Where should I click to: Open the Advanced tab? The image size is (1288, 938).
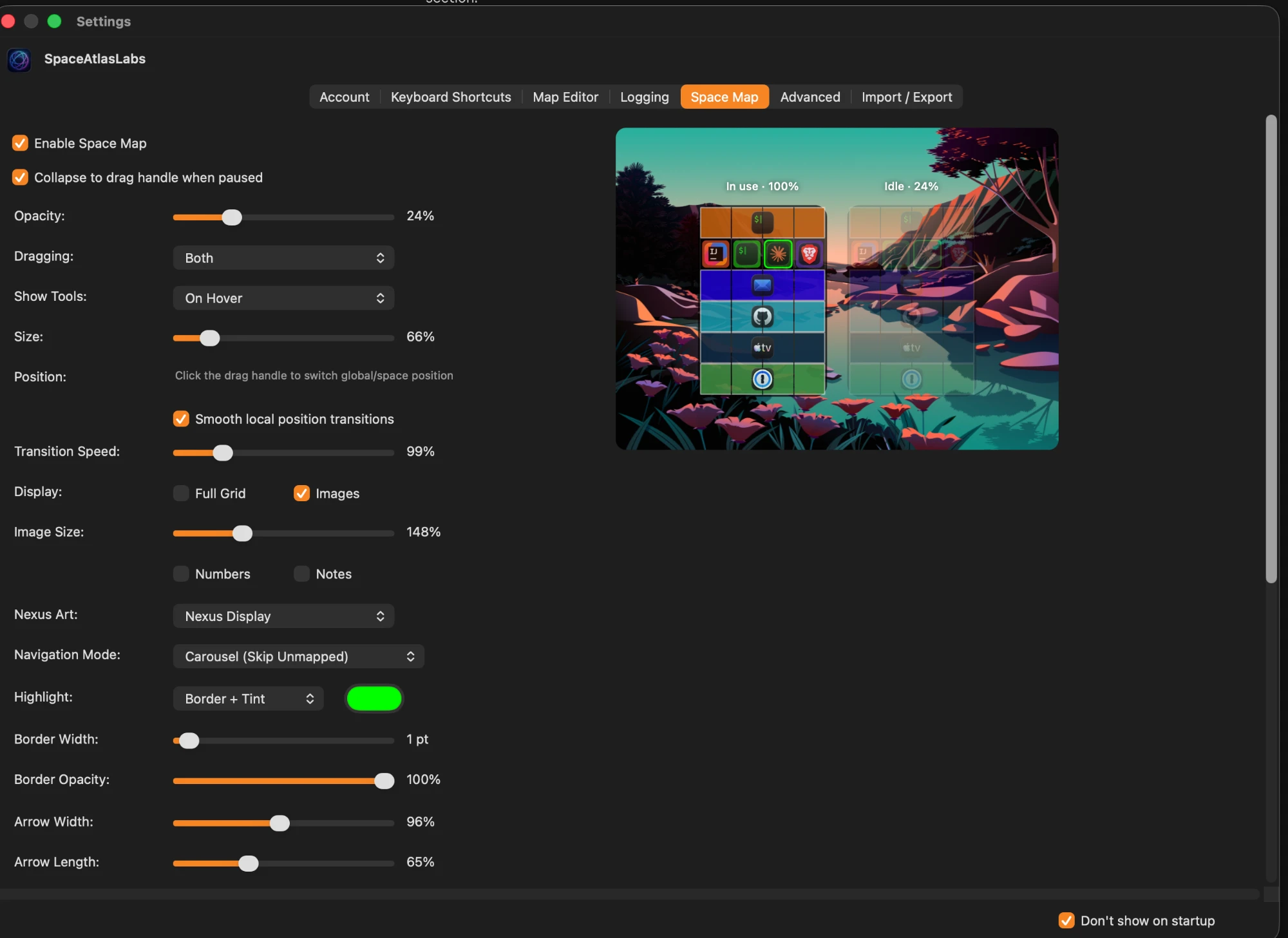[810, 97]
